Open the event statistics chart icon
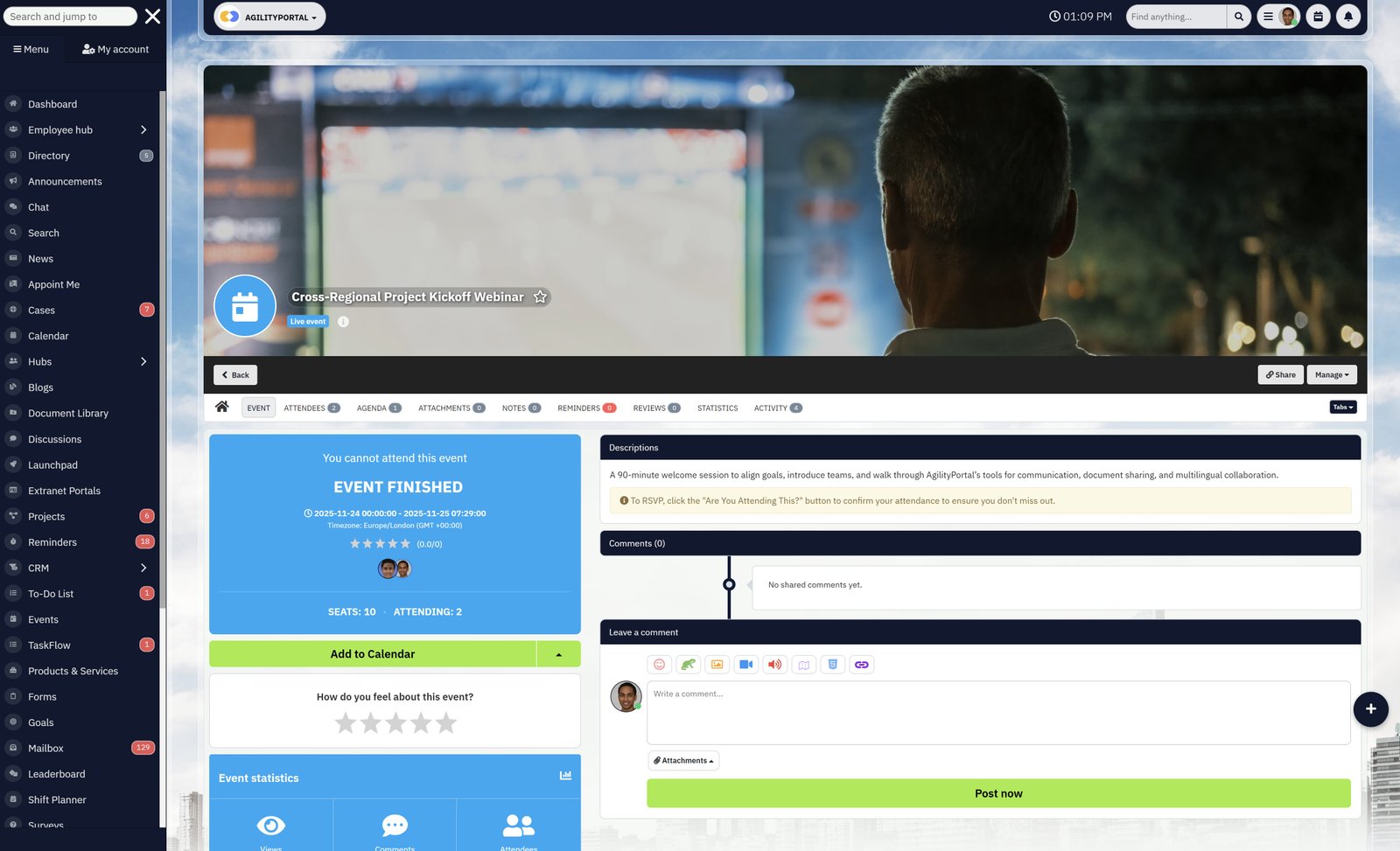 click(x=565, y=776)
